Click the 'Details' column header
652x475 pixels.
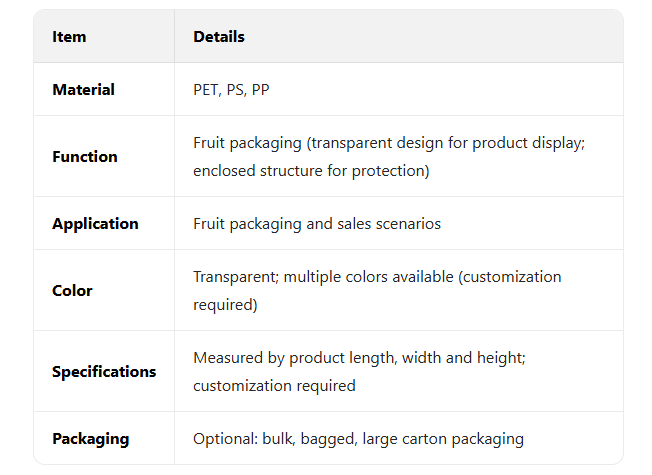pos(219,37)
